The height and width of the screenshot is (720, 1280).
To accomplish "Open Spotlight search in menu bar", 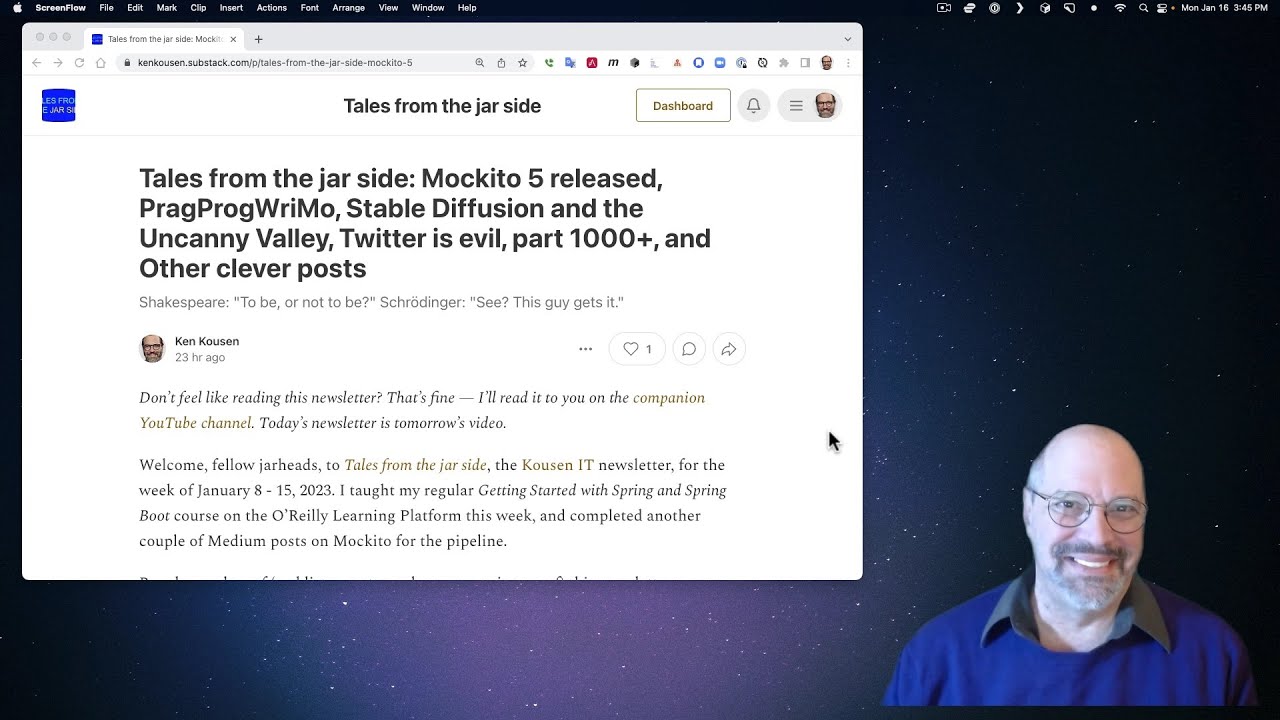I will pos(1144,8).
